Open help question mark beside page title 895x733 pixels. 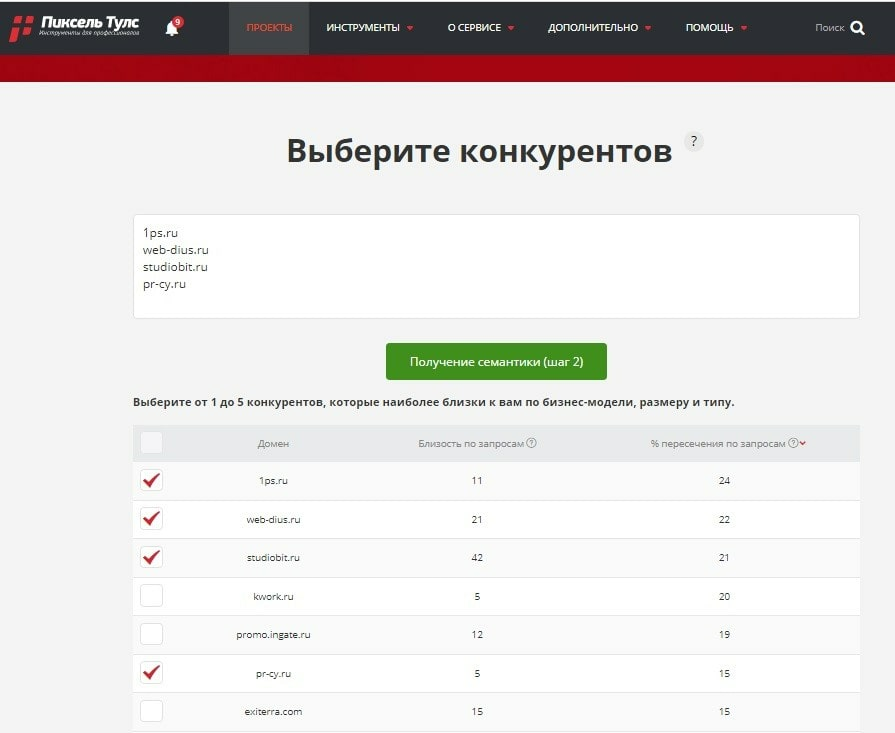pyautogui.click(x=694, y=141)
